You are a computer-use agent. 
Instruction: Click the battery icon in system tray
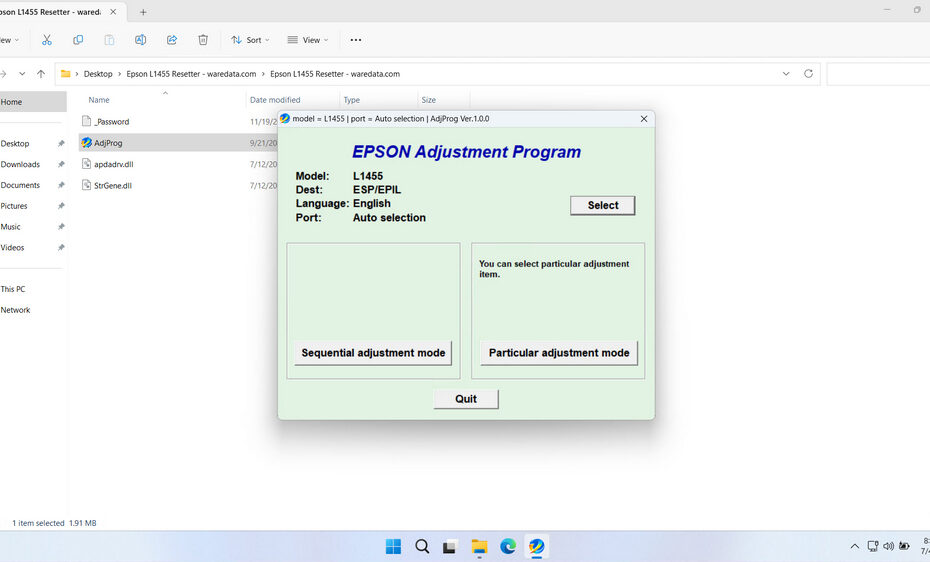click(904, 546)
